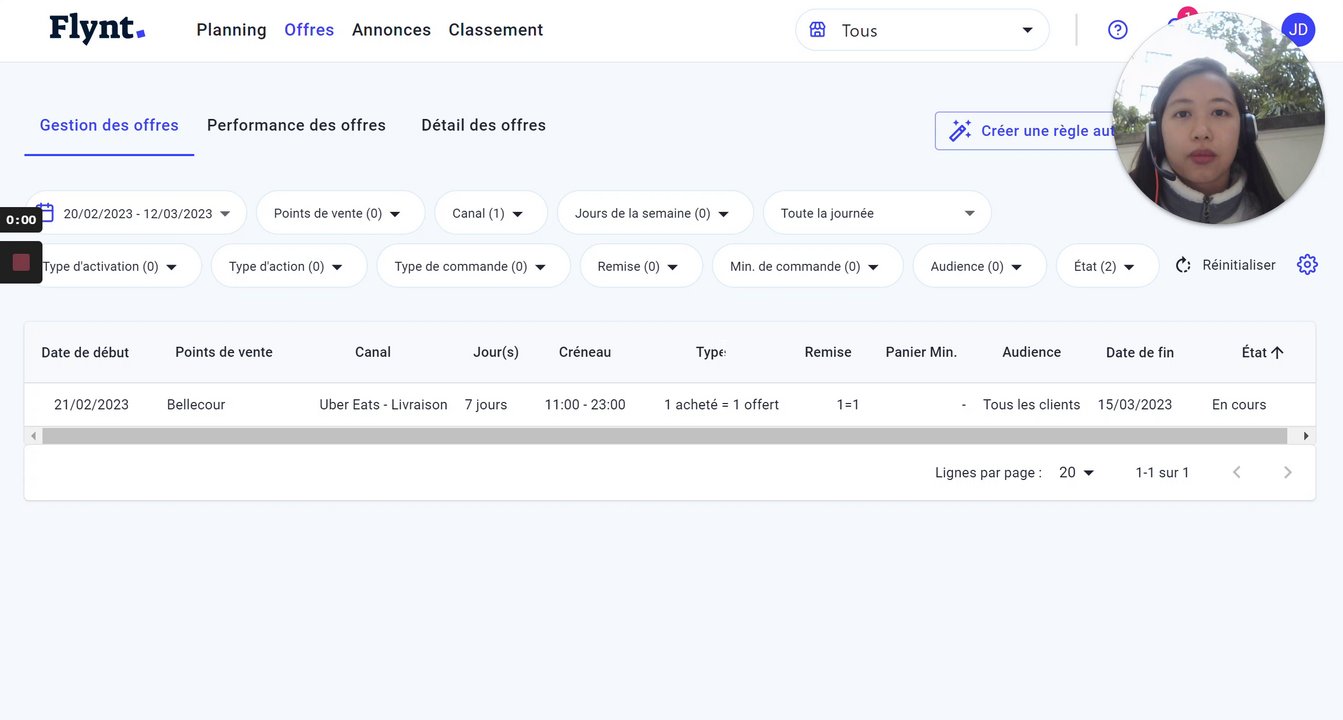Screen dimensions: 1343x720
Task: Click the Flynt logo
Action: point(97,30)
